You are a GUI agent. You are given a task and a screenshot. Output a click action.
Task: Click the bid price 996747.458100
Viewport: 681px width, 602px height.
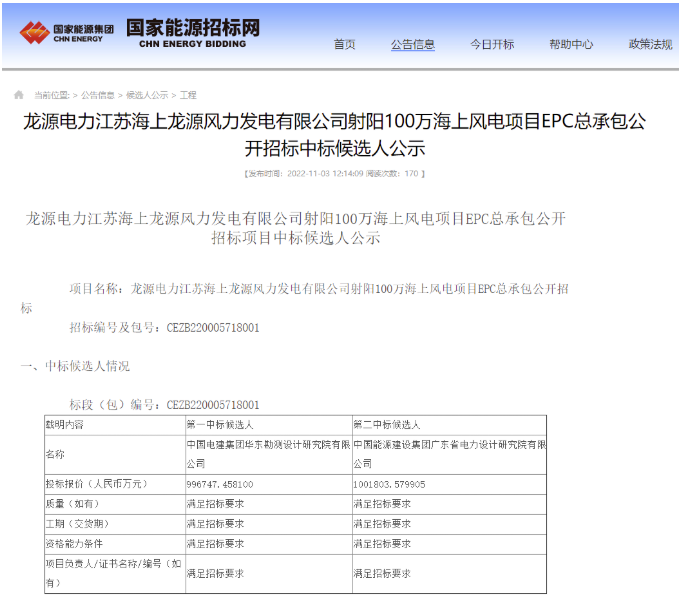(x=220, y=484)
